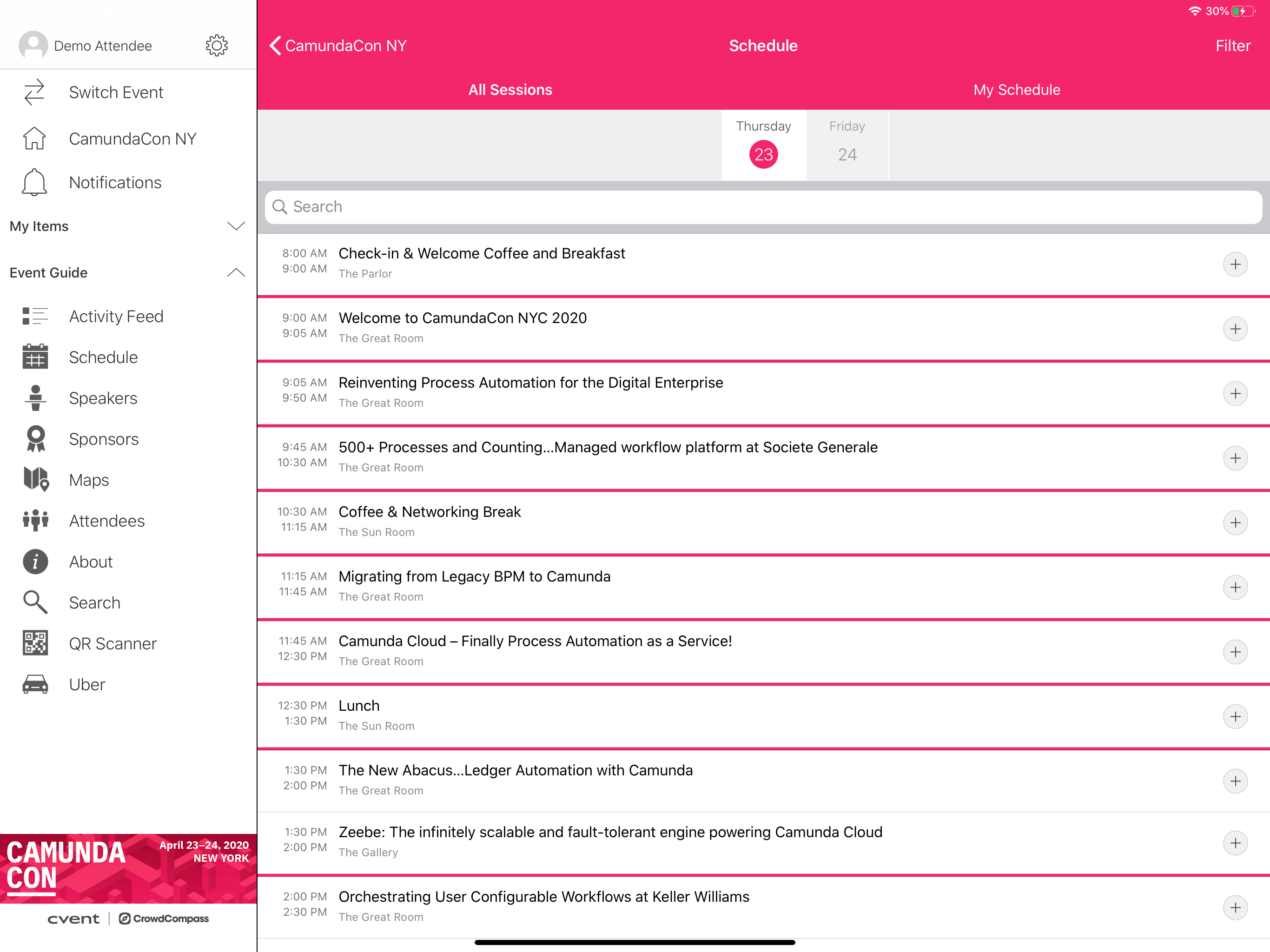Open 500+ Processes and Counting session title
Viewport: 1270px width, 952px height.
tap(608, 447)
